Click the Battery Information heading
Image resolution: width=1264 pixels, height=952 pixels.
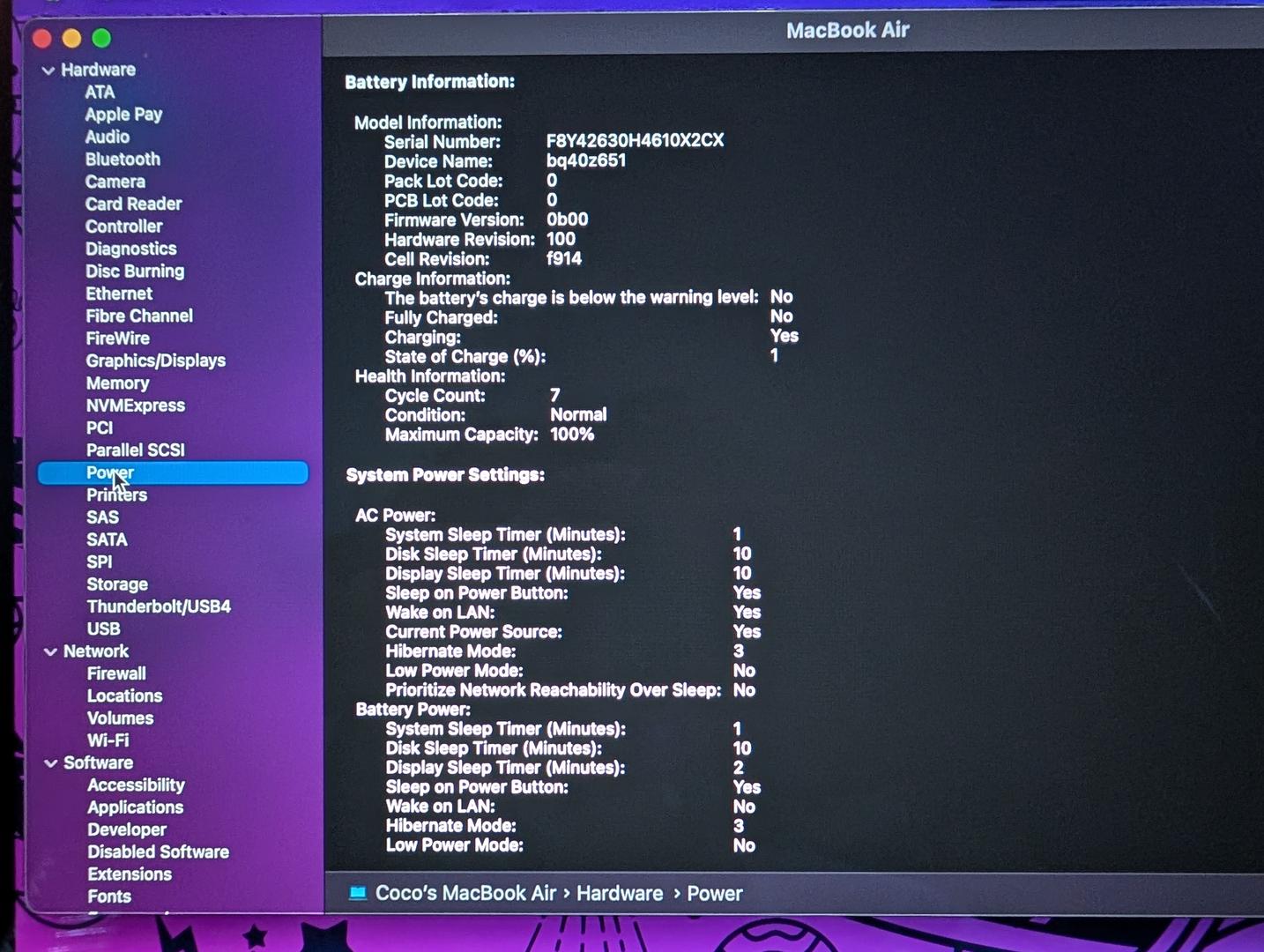click(429, 82)
